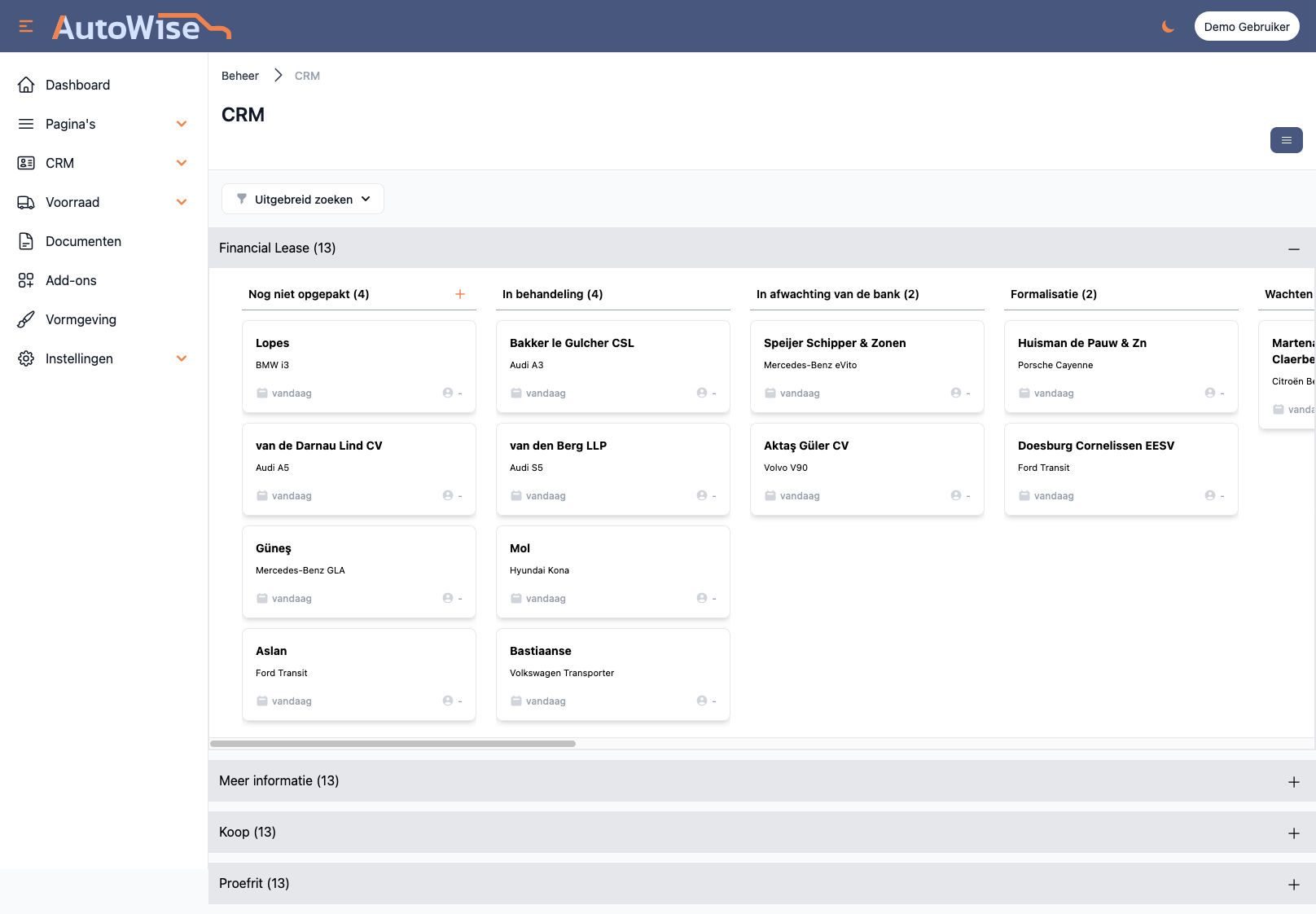
Task: Open Dashboard in the sidebar
Action: coord(103,85)
